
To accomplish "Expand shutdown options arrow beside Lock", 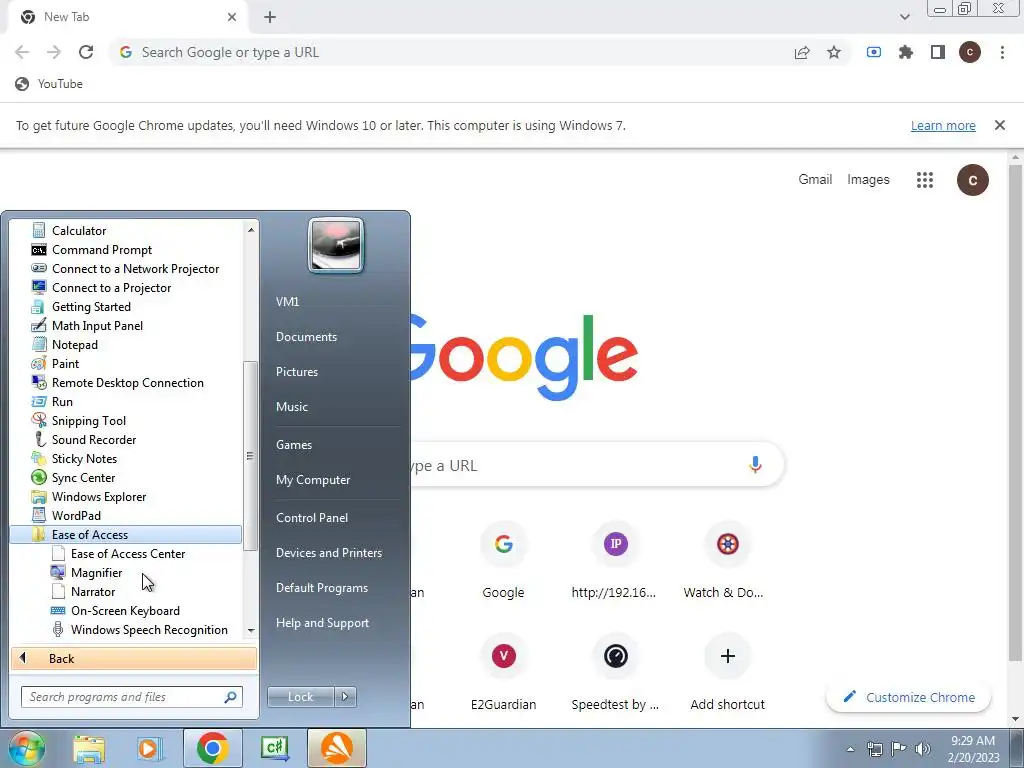I will tap(345, 697).
